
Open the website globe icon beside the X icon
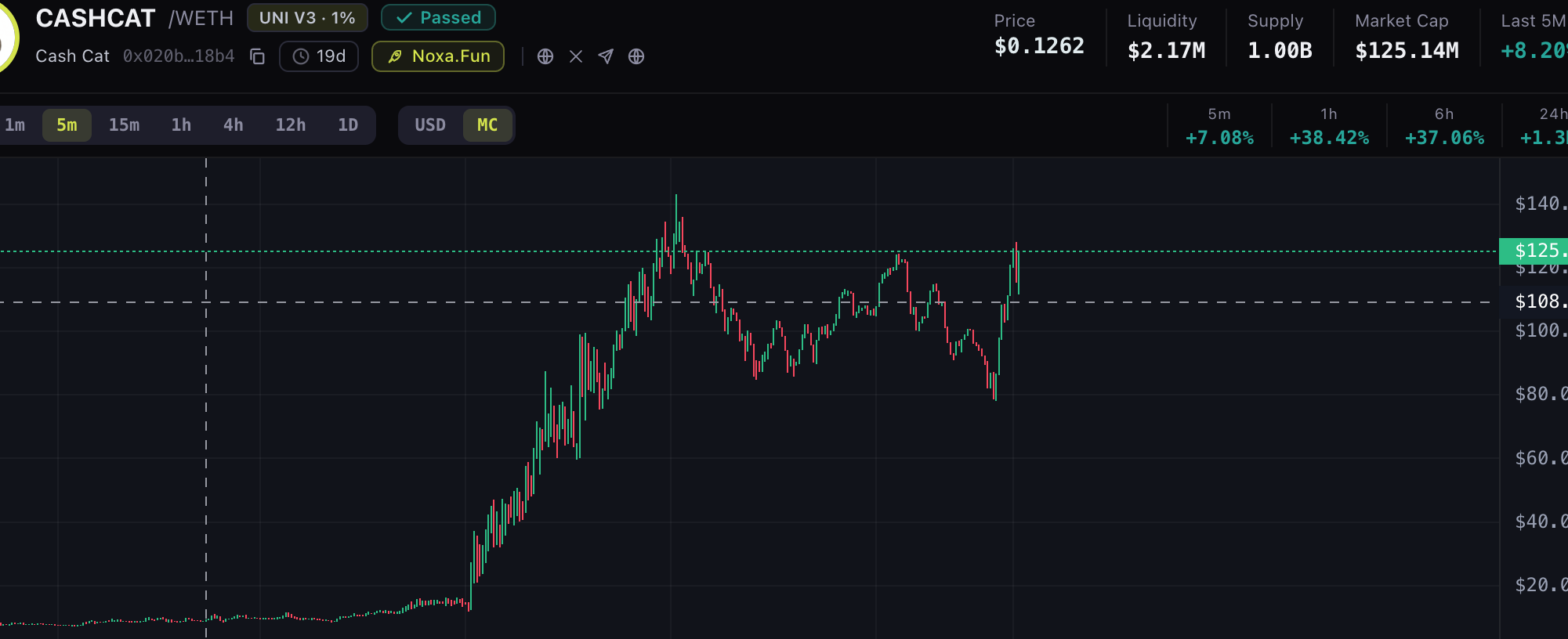click(x=545, y=56)
